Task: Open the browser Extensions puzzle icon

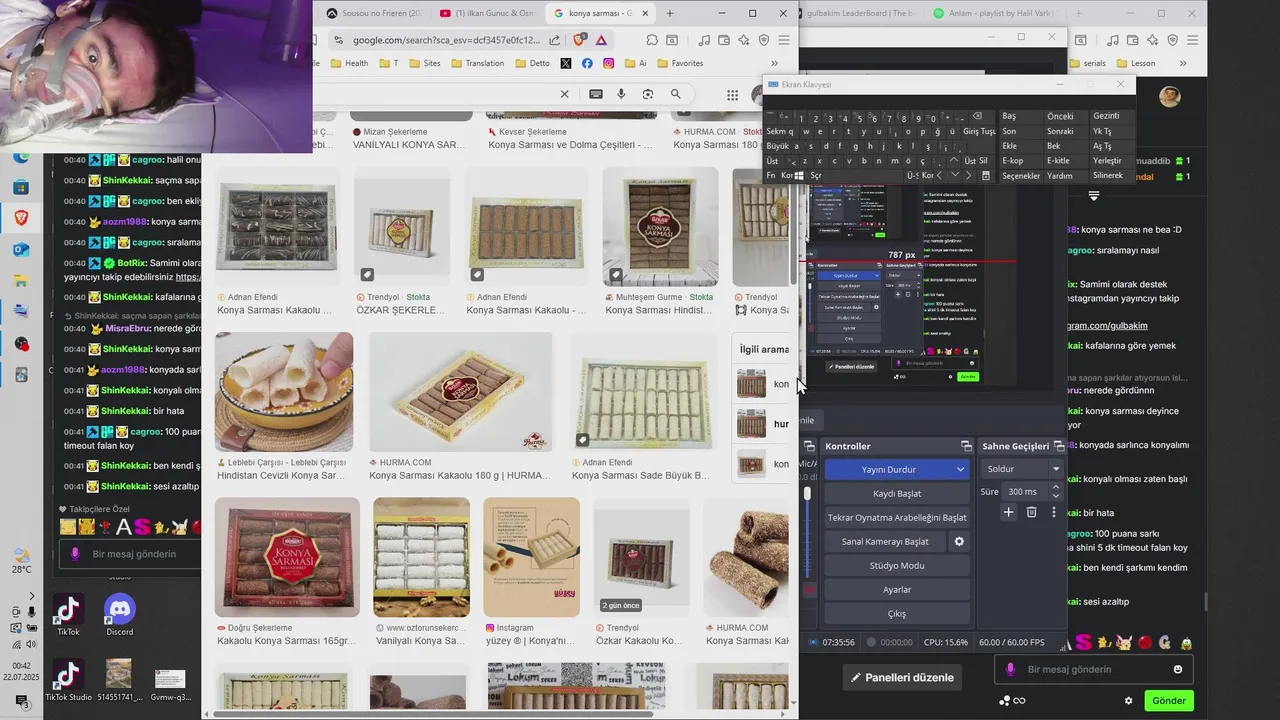Action: click(x=652, y=40)
